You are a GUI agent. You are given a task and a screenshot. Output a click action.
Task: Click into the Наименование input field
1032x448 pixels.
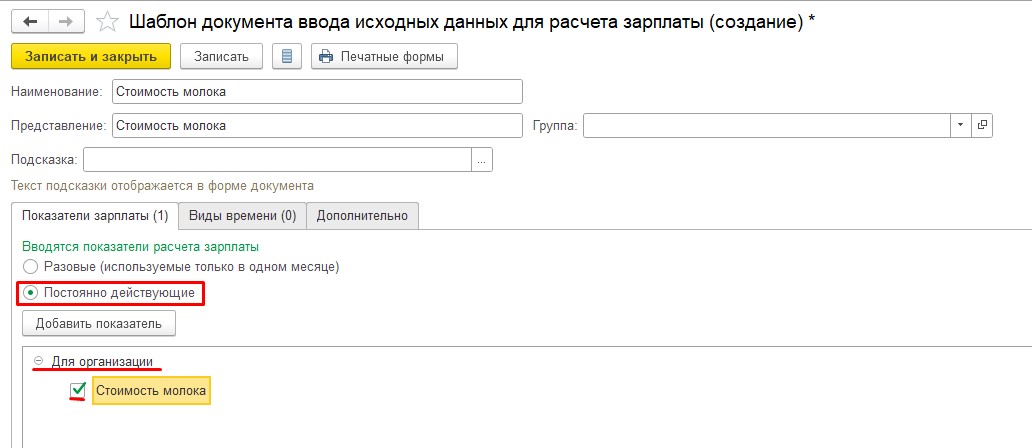coord(317,92)
